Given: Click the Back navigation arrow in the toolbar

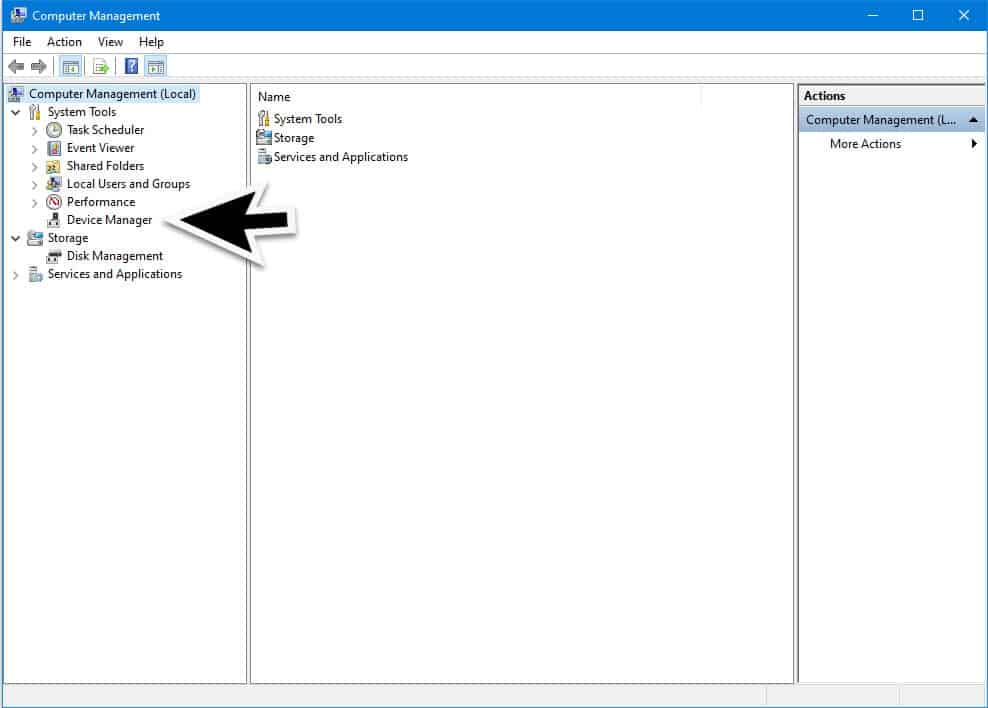Looking at the screenshot, I should coord(17,66).
